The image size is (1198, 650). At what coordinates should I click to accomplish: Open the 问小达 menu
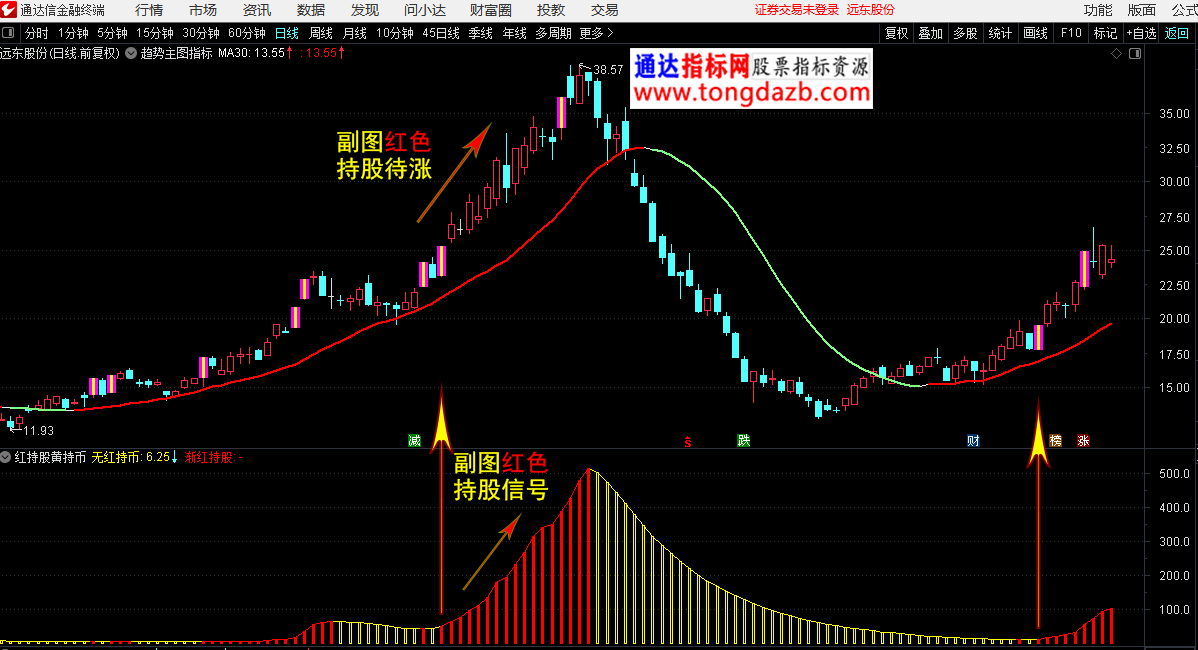[425, 10]
